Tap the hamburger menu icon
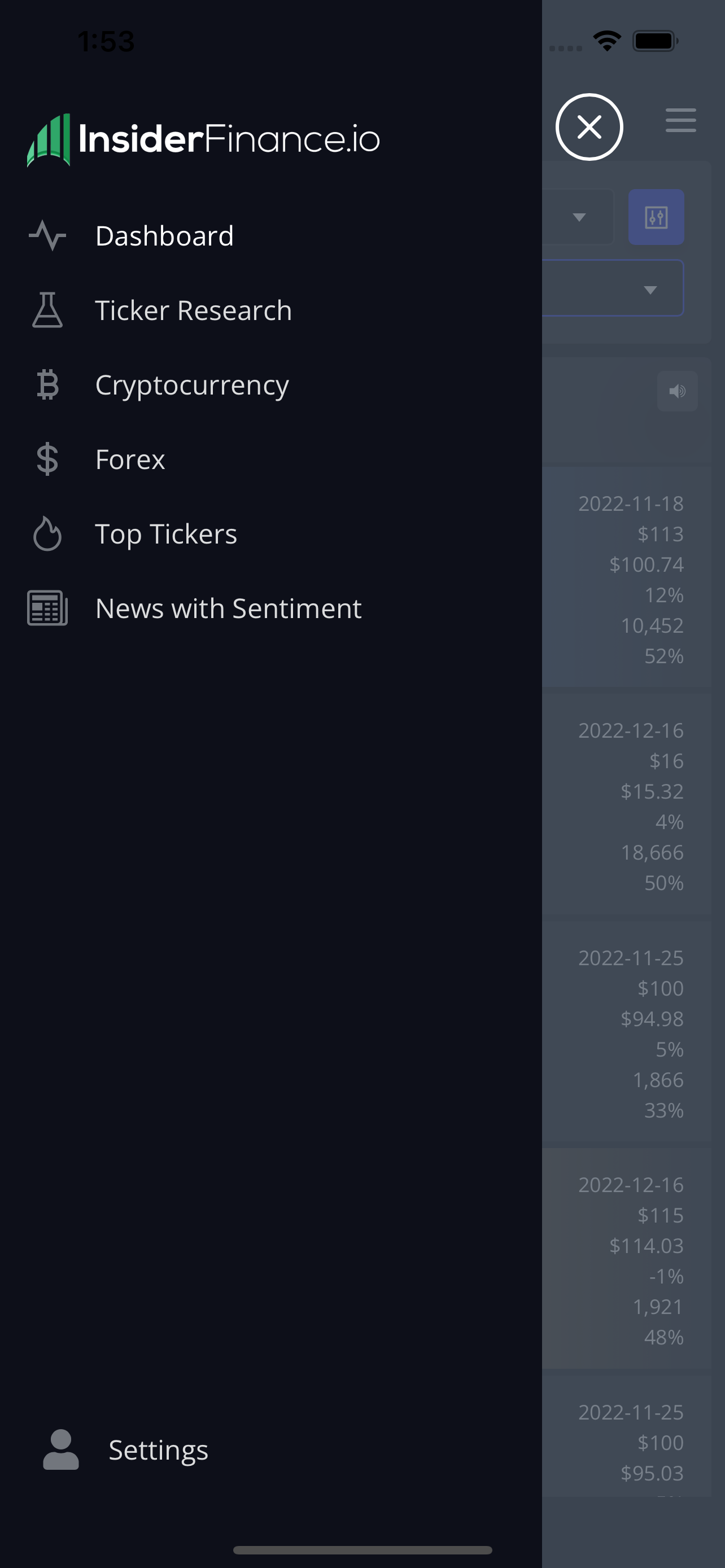Screen dimensions: 725x1568 tap(680, 120)
